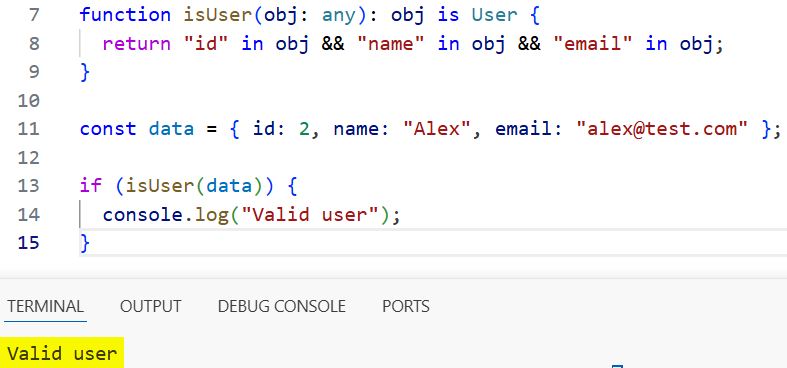Click line number 10 in the gutter
The width and height of the screenshot is (787, 368).
click(x=28, y=100)
